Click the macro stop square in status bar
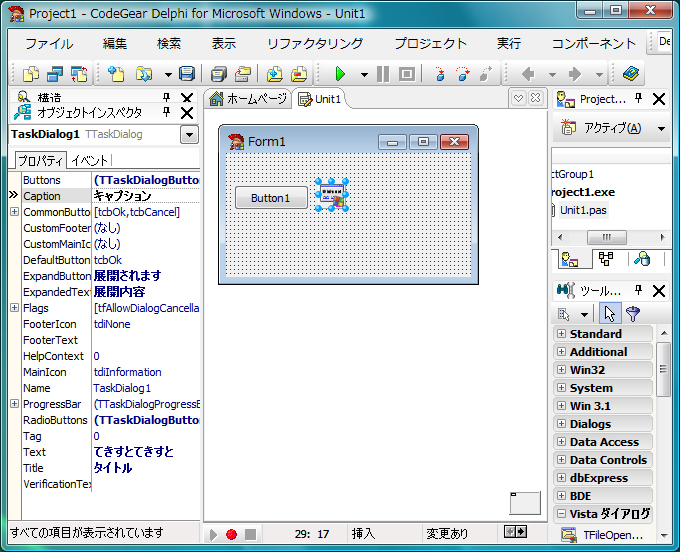The image size is (680, 552). pyautogui.click(x=250, y=534)
